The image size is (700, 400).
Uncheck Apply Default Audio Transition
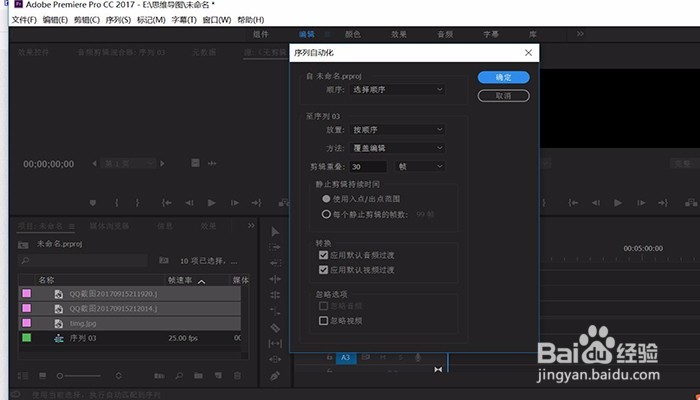(324, 255)
